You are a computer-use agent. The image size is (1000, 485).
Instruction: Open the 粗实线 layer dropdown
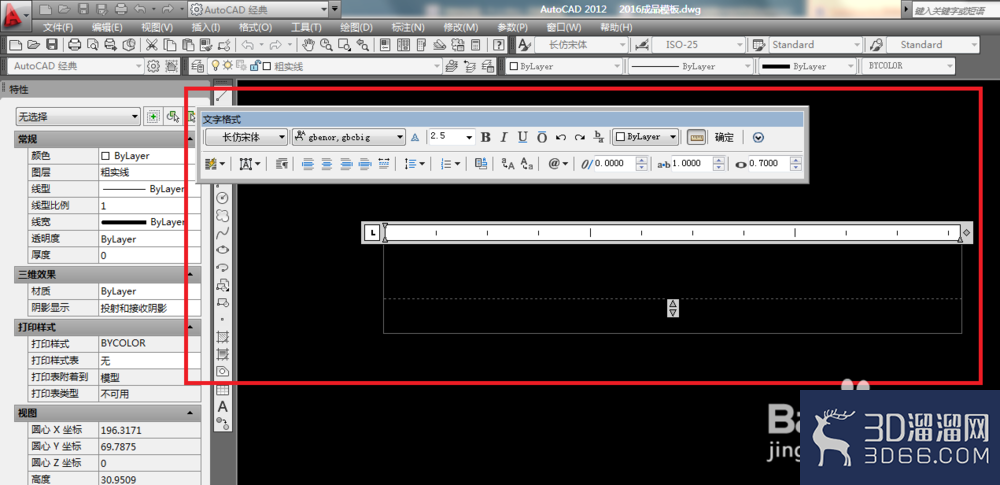point(326,66)
